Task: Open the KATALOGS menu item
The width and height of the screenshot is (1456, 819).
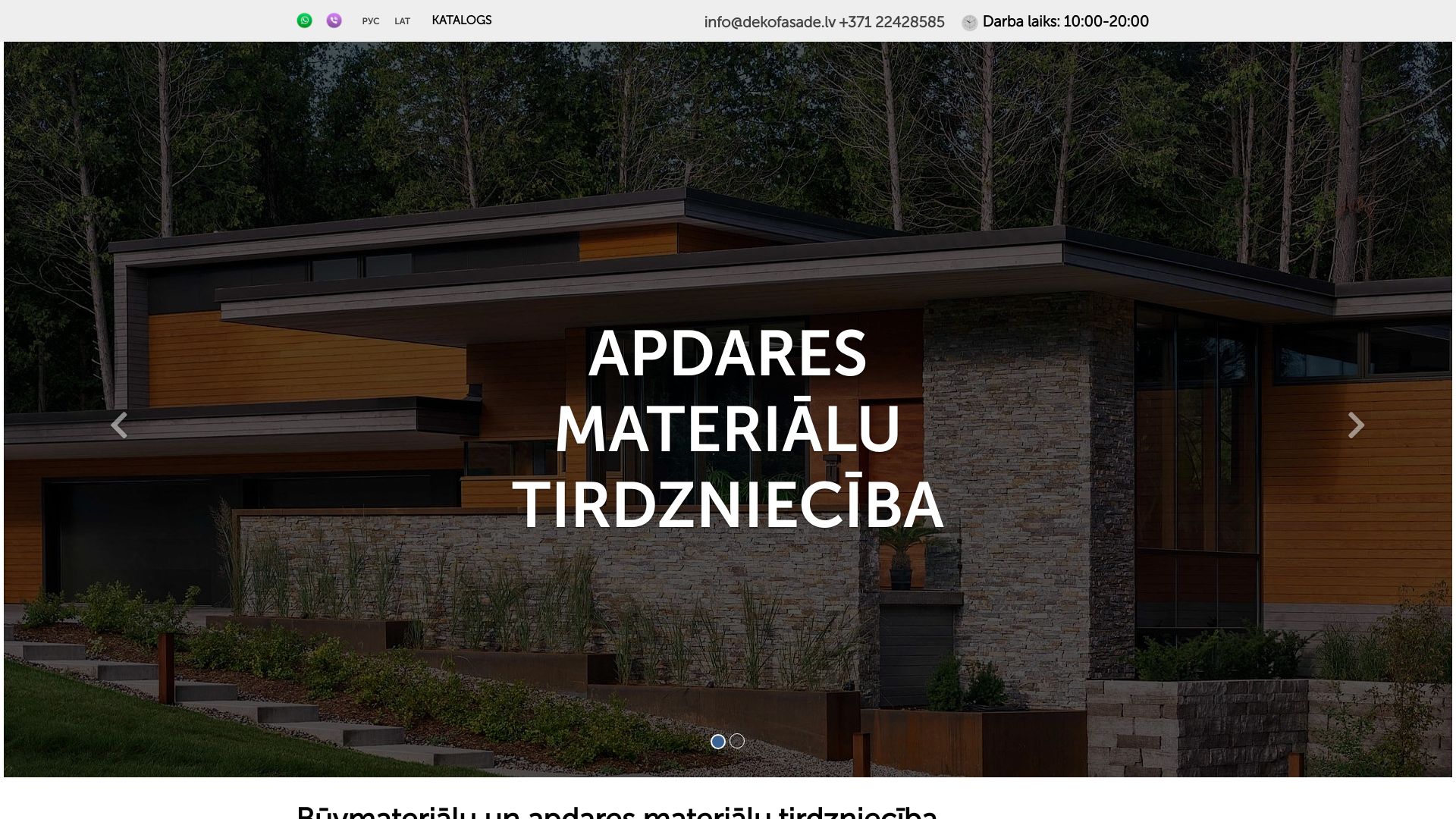Action: 461,20
